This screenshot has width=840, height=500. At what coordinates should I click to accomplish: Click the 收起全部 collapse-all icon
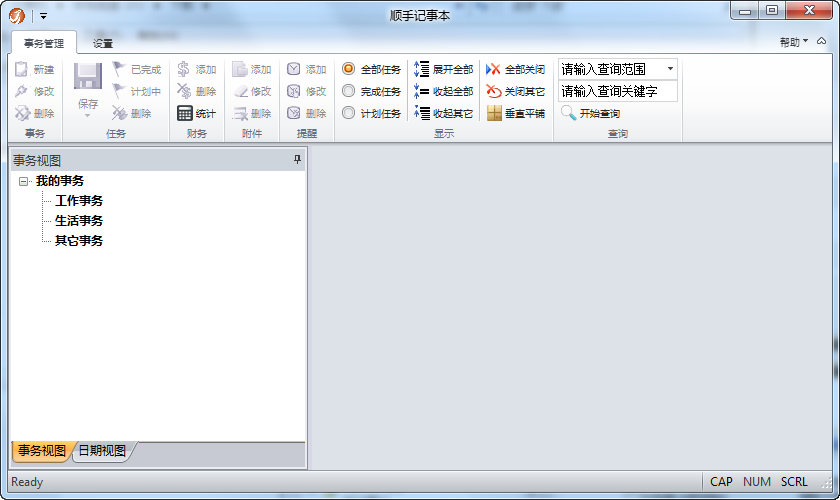(421, 91)
